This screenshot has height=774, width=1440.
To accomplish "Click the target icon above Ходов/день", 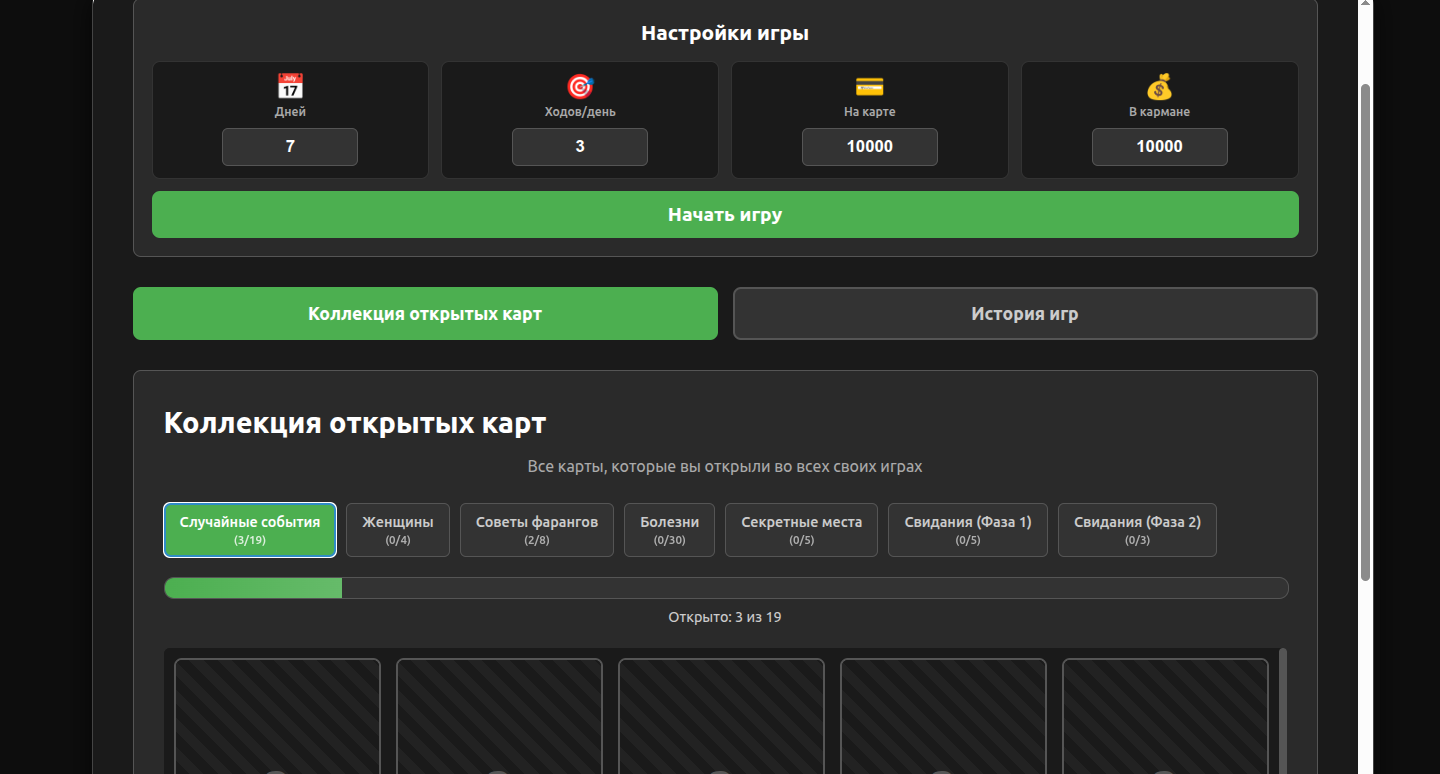I will 580,87.
